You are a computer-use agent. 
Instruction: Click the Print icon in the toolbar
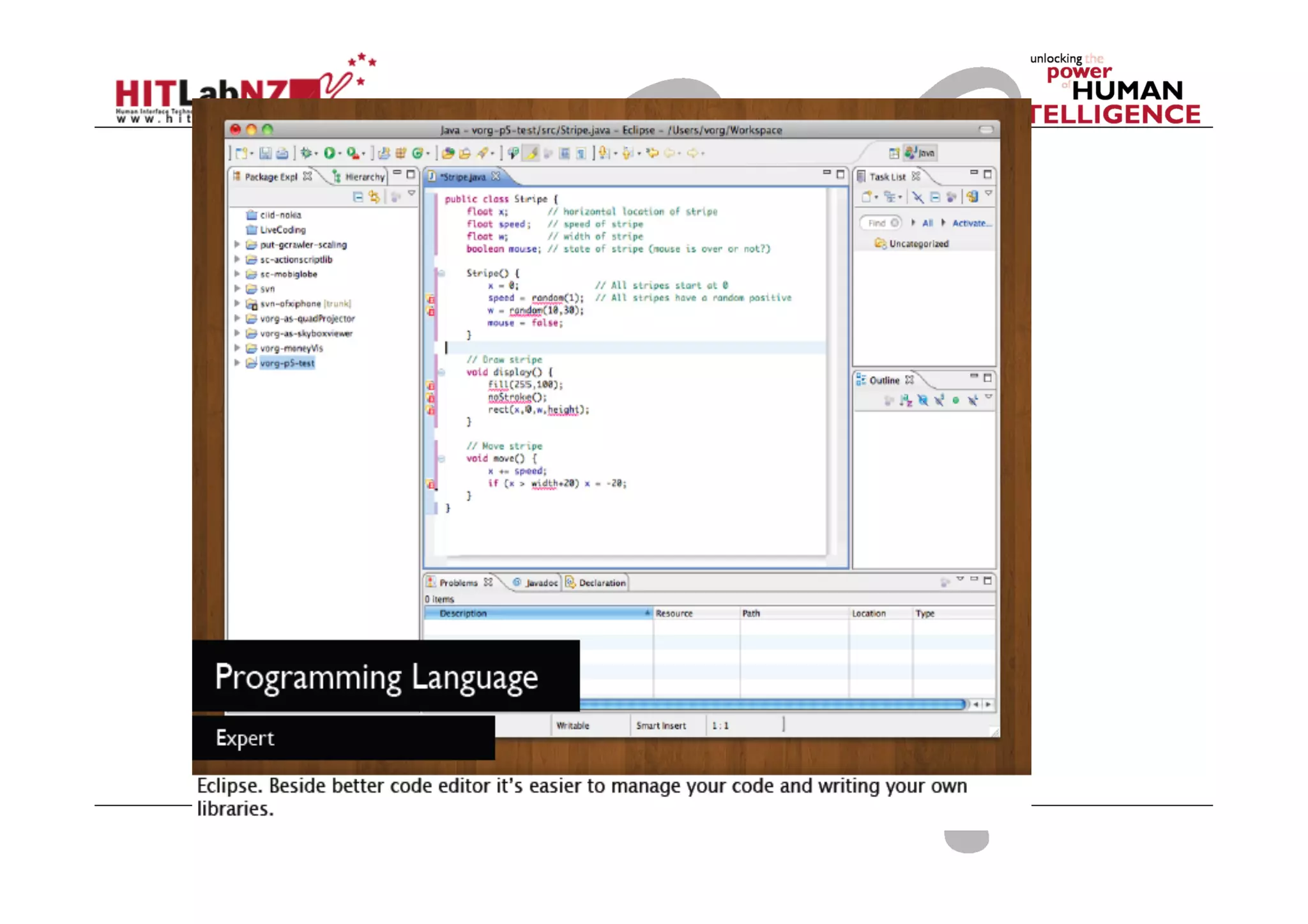tap(282, 153)
